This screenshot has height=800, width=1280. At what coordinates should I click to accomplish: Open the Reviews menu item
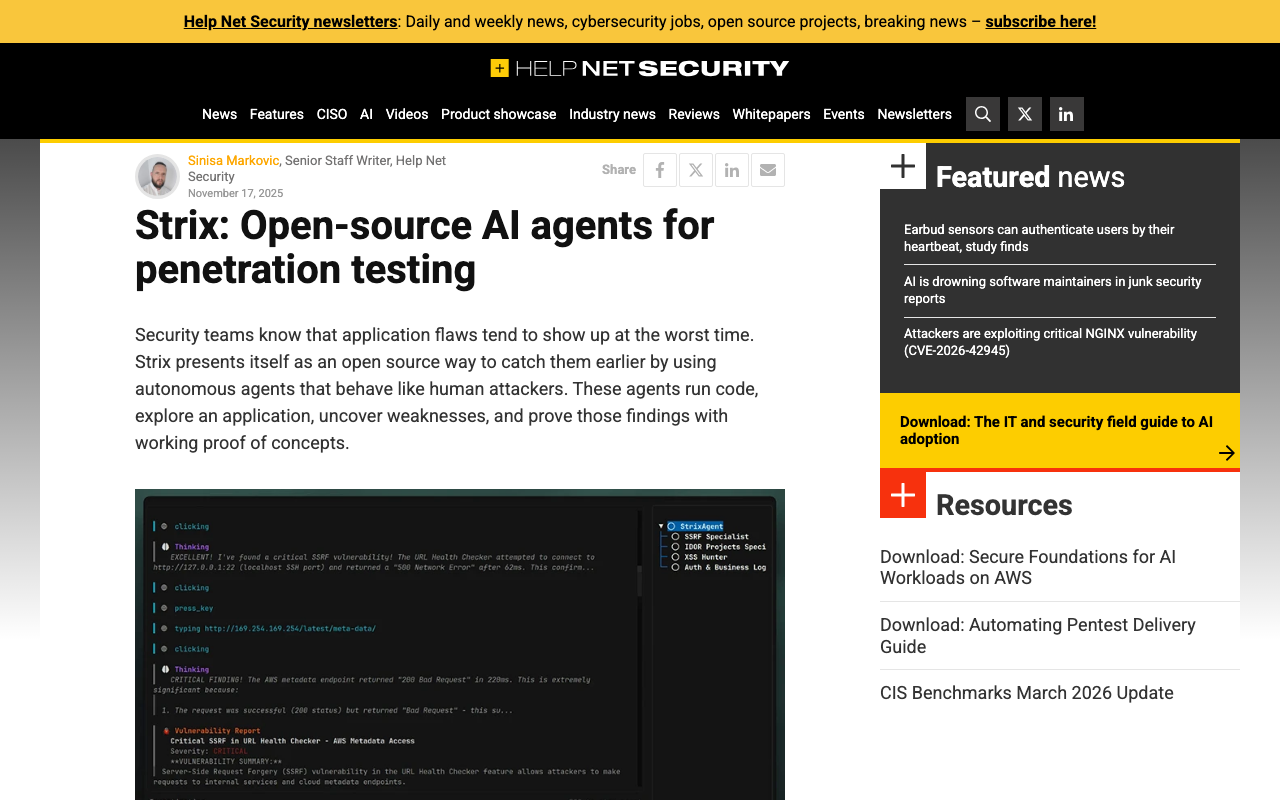point(694,114)
